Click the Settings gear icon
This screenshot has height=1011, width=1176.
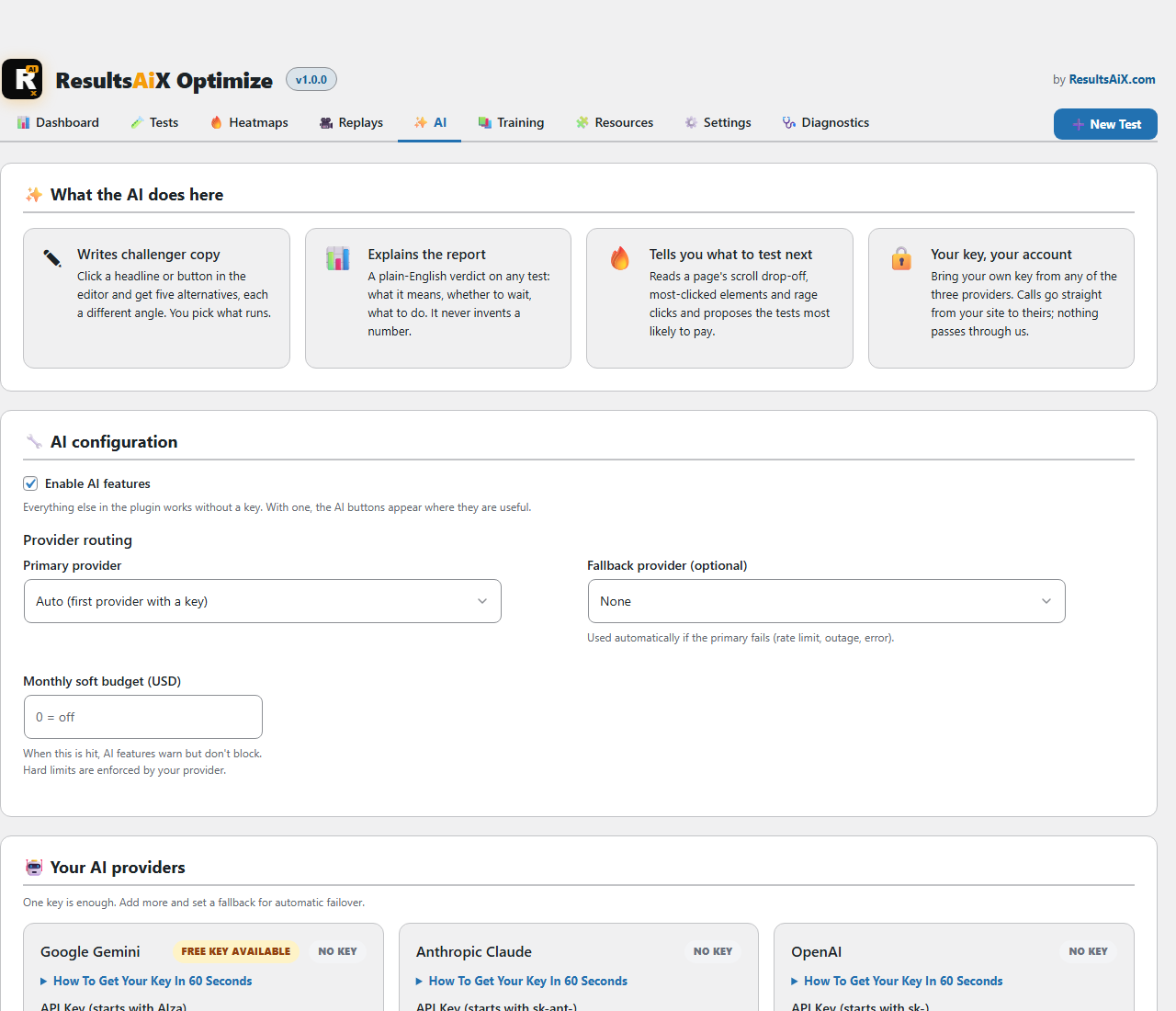tap(691, 122)
